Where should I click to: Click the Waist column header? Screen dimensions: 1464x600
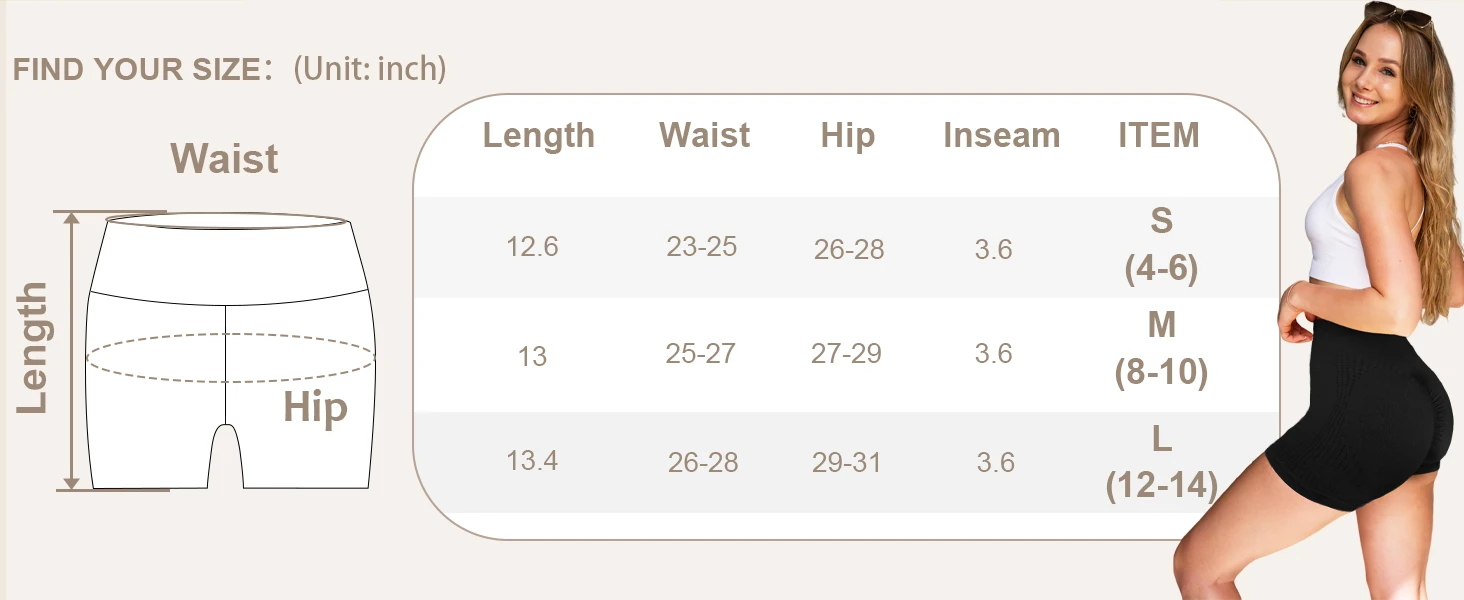[x=704, y=135]
